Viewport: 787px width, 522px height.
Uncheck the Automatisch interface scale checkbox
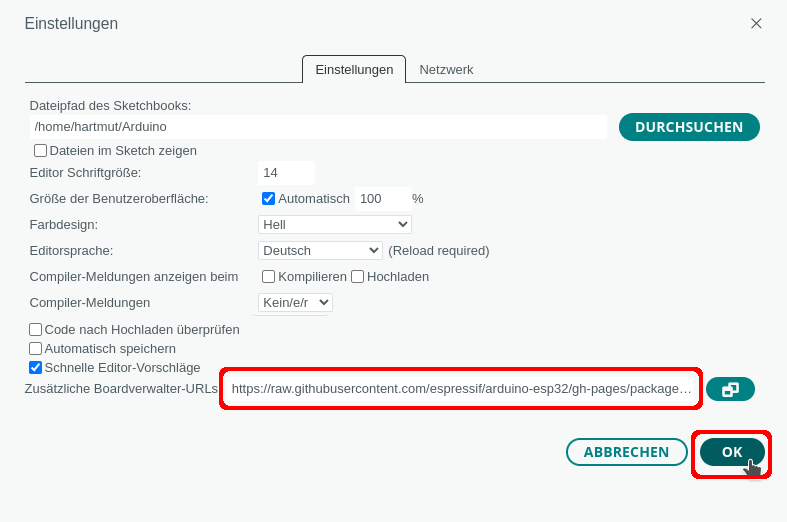tap(268, 199)
